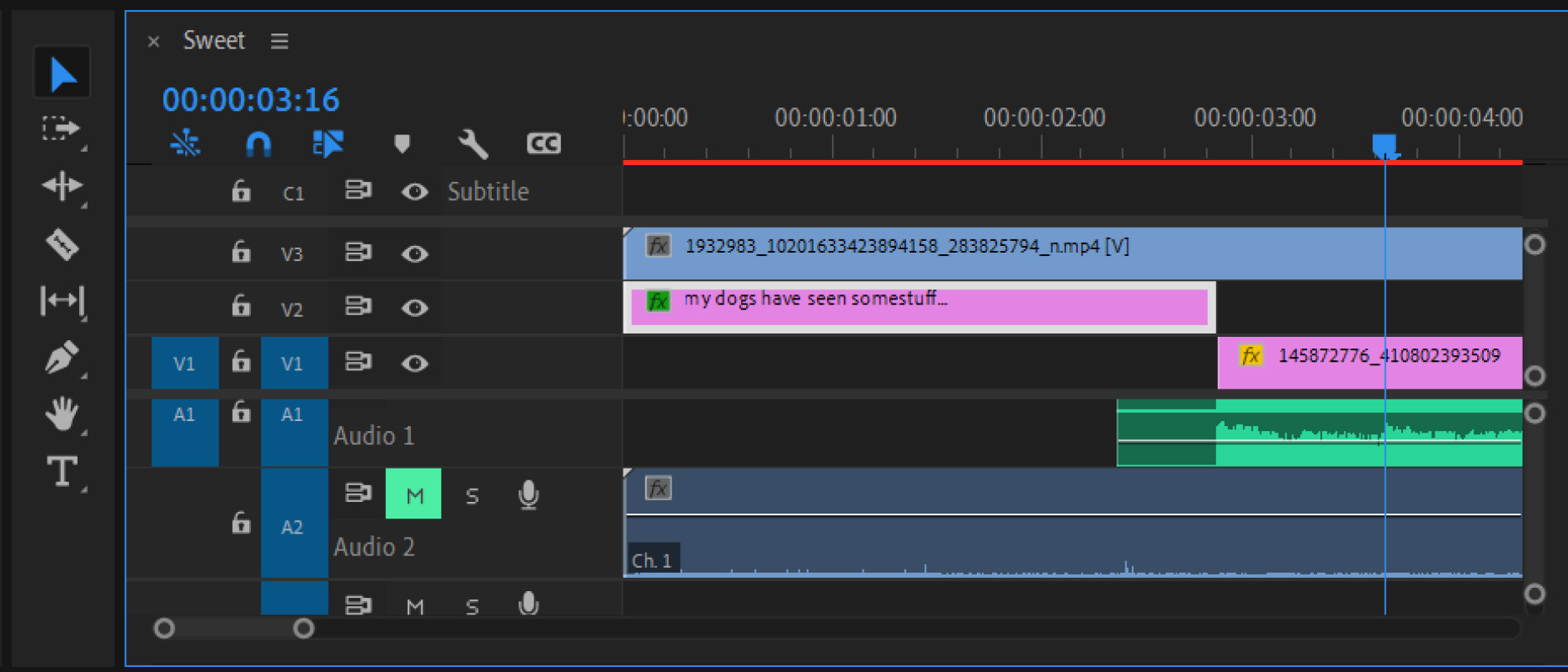Toggle A1 track targeting button
This screenshot has height=672, width=1568.
click(294, 432)
